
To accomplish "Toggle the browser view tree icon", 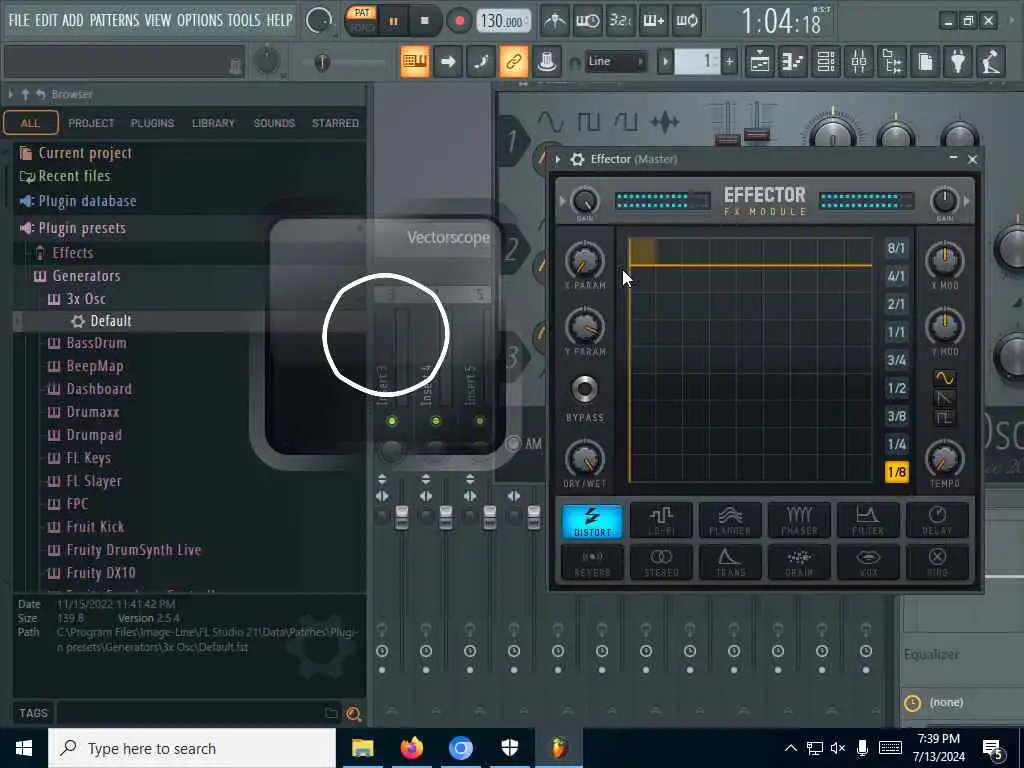I will tap(892, 62).
